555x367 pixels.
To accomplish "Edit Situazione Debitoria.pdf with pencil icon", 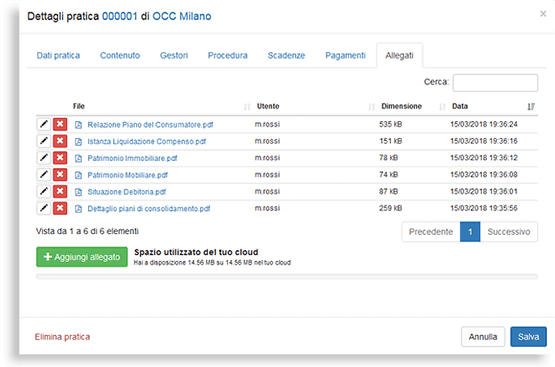I will tap(44, 191).
